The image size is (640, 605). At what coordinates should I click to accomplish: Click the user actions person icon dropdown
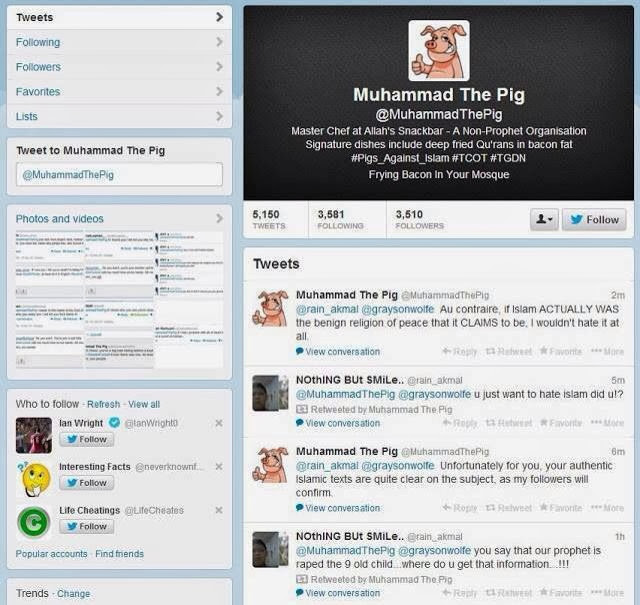544,219
